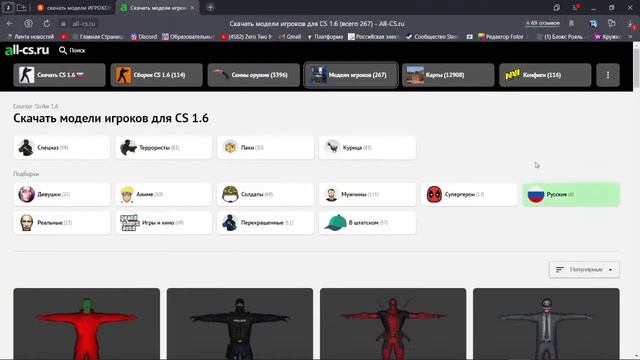Click the box icon in Паки
The height and width of the screenshot is (360, 640).
[230, 147]
